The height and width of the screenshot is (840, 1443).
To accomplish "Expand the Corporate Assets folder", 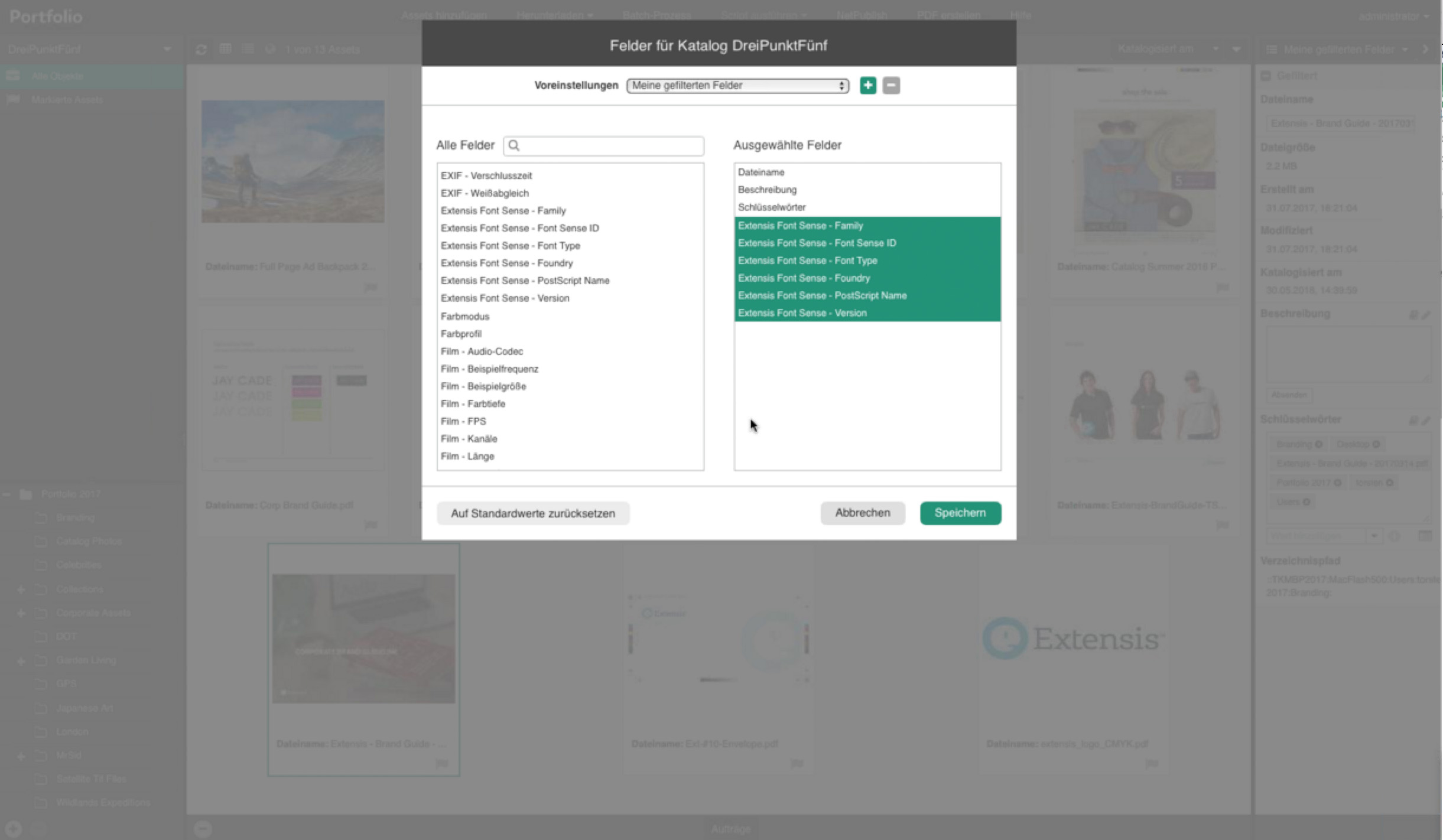I will (21, 613).
